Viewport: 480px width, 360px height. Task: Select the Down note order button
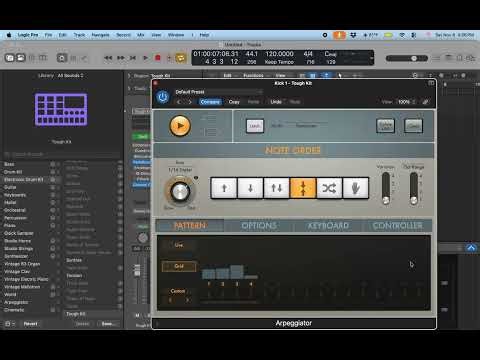click(x=250, y=188)
